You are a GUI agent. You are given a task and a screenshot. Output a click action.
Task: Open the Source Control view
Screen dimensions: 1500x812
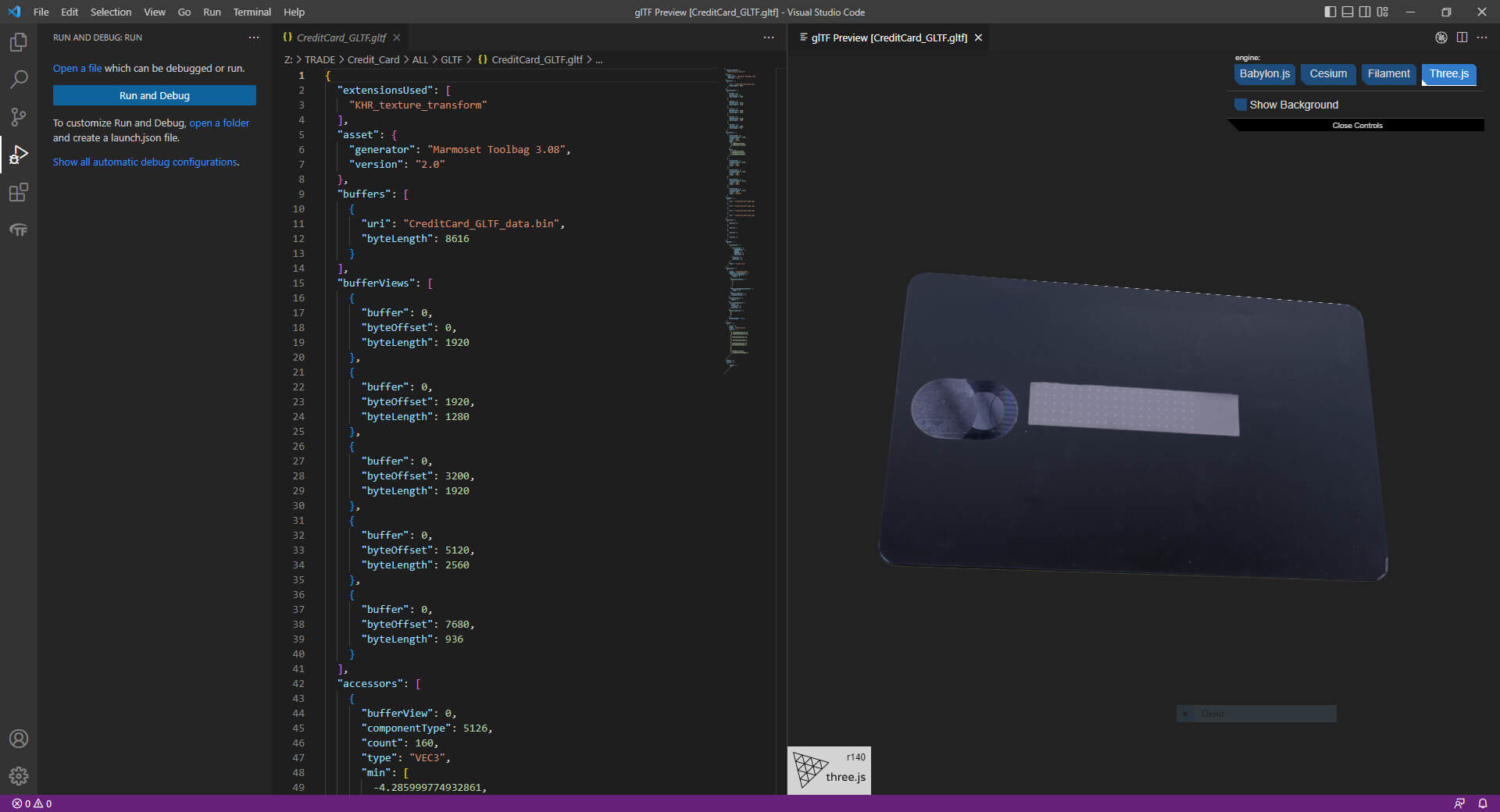pos(19,117)
